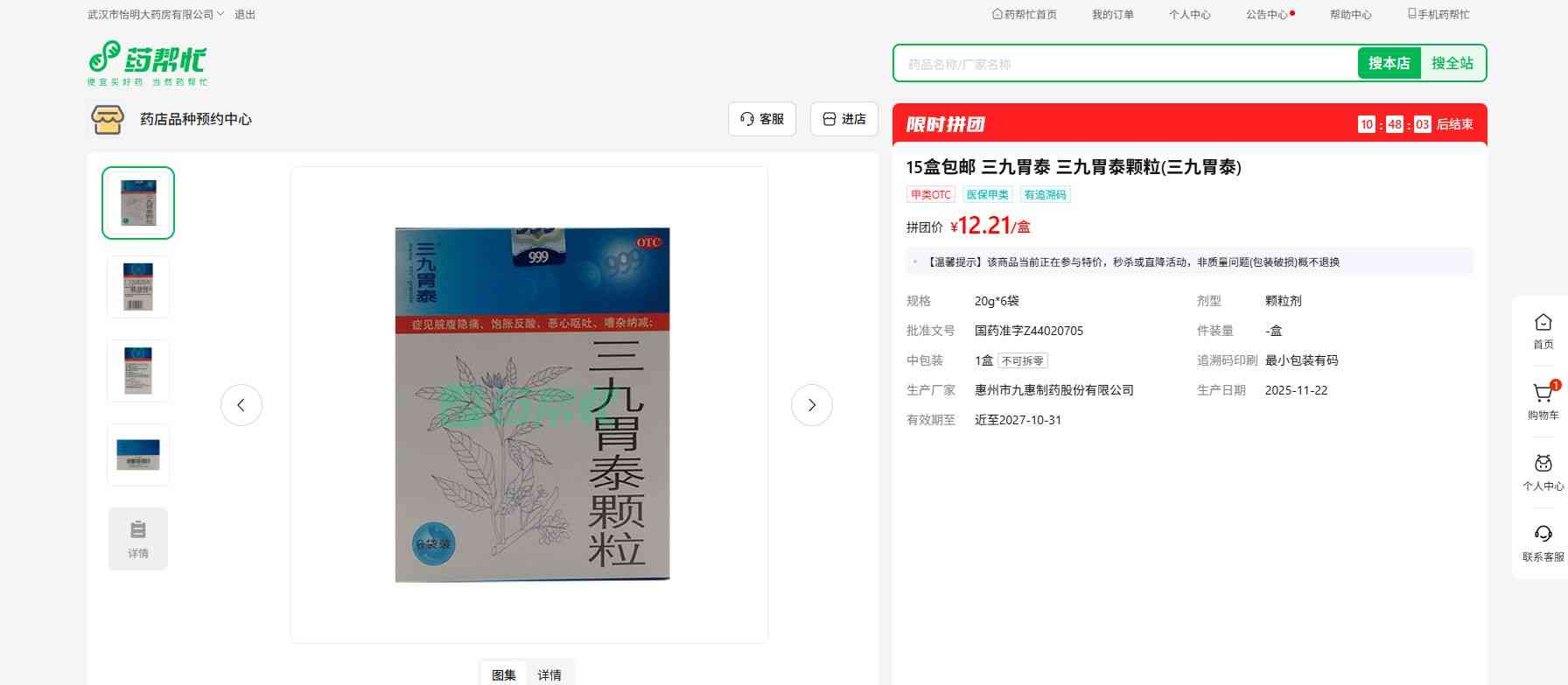
Task: Select the 图集 tab
Action: point(504,675)
